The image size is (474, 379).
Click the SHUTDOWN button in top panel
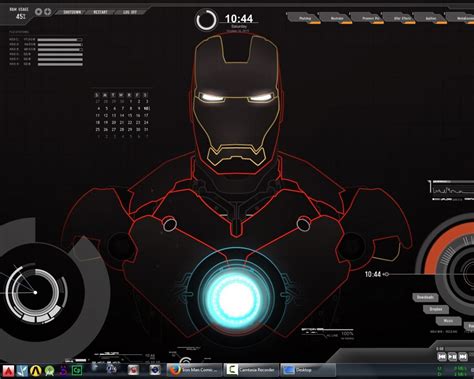[x=72, y=12]
